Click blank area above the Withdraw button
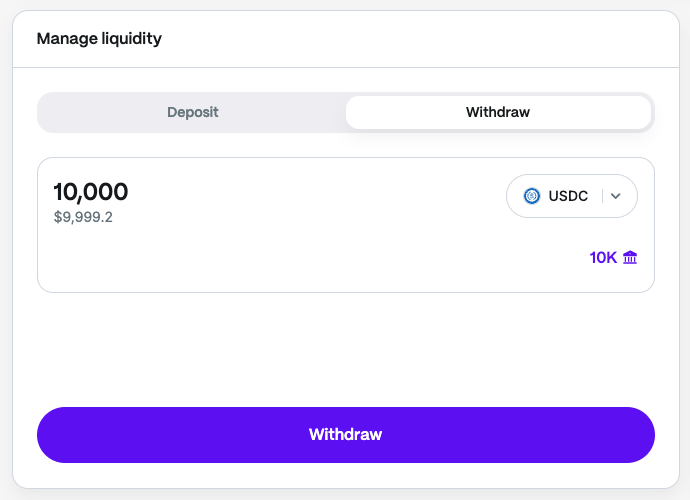Screen dimensions: 690x500 345,350
